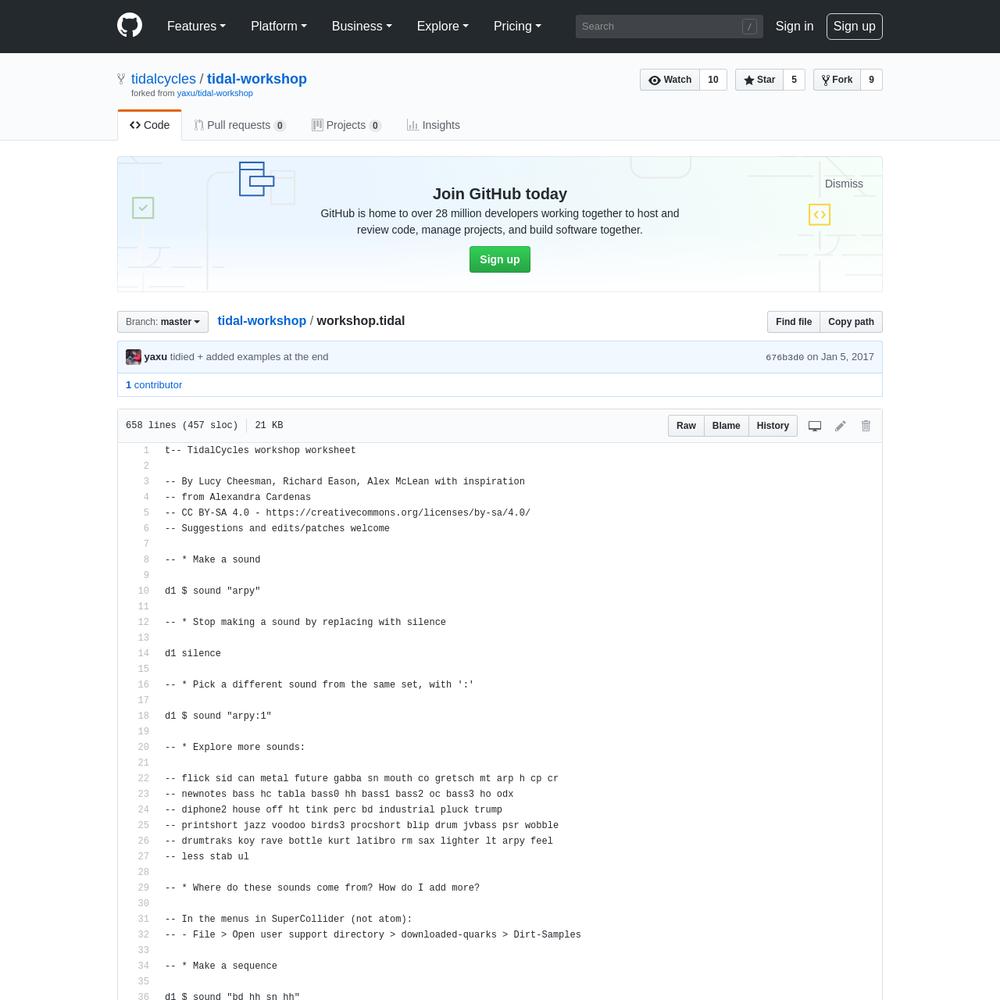Image resolution: width=1000 pixels, height=1000 pixels.
Task: Open the tidalcycles owner link
Action: click(163, 79)
